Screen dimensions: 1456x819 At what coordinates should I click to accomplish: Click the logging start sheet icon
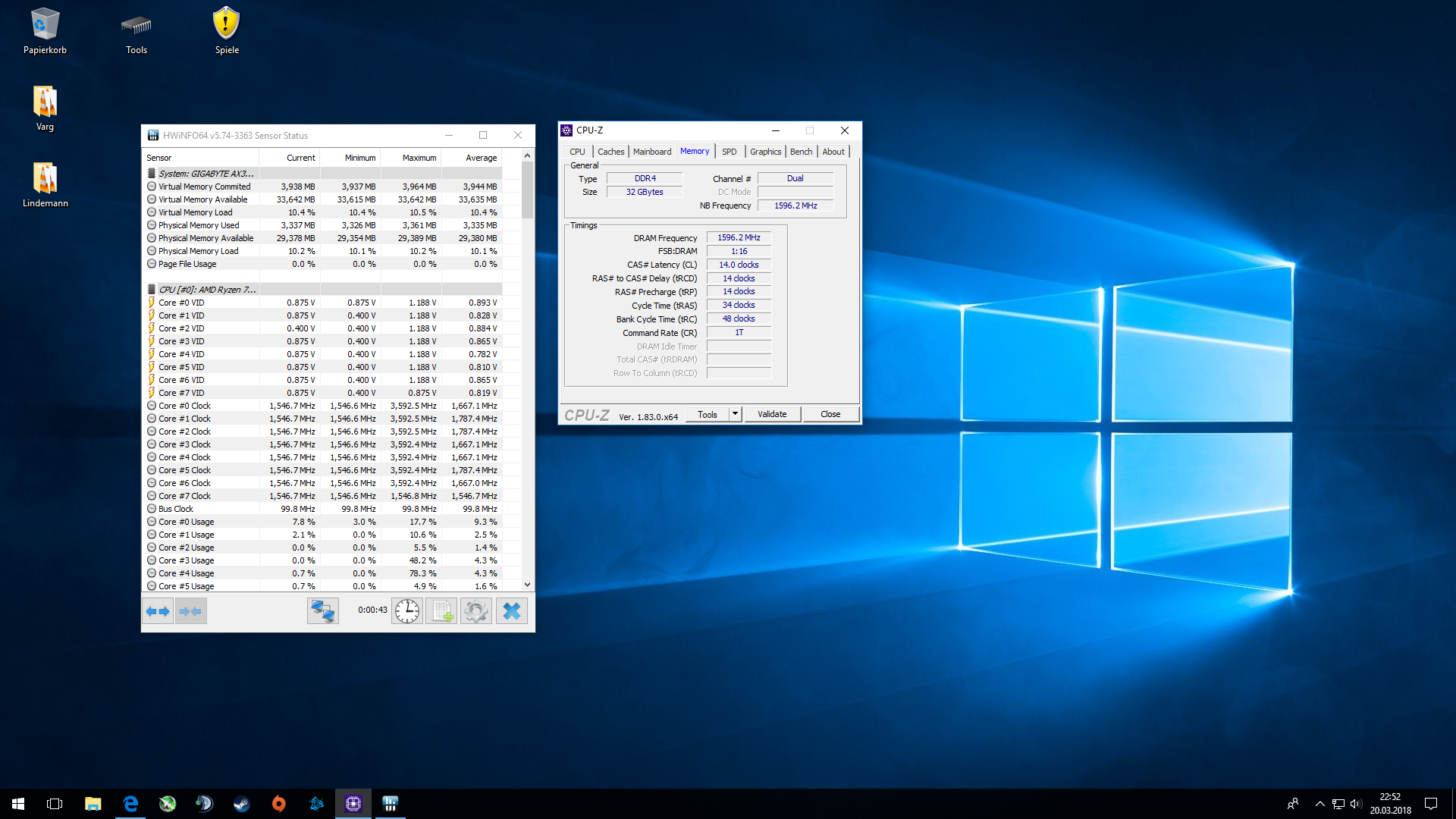[441, 611]
